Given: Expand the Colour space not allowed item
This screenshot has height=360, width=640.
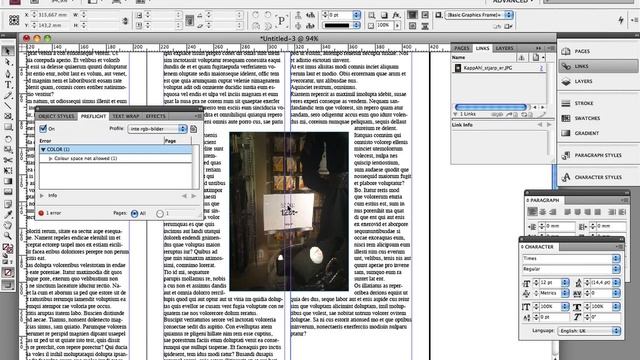Looking at the screenshot, I should click(51, 158).
